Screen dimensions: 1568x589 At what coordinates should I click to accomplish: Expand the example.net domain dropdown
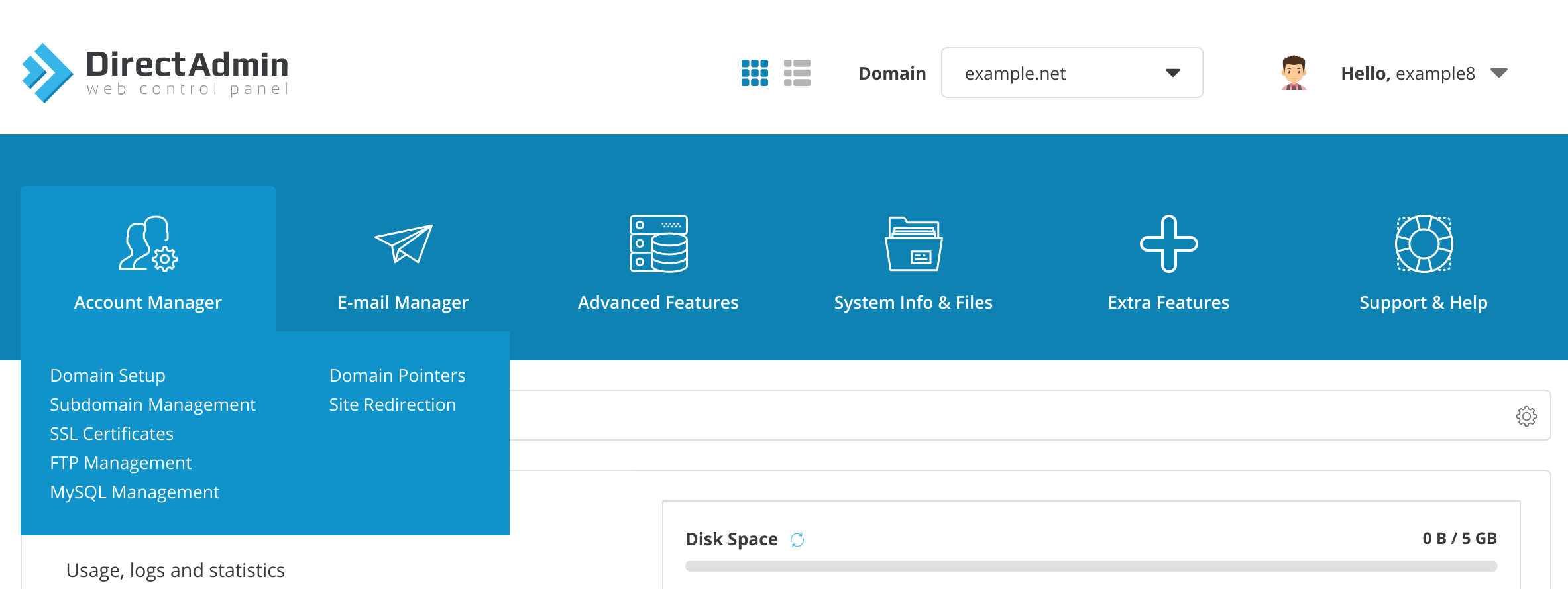1072,73
